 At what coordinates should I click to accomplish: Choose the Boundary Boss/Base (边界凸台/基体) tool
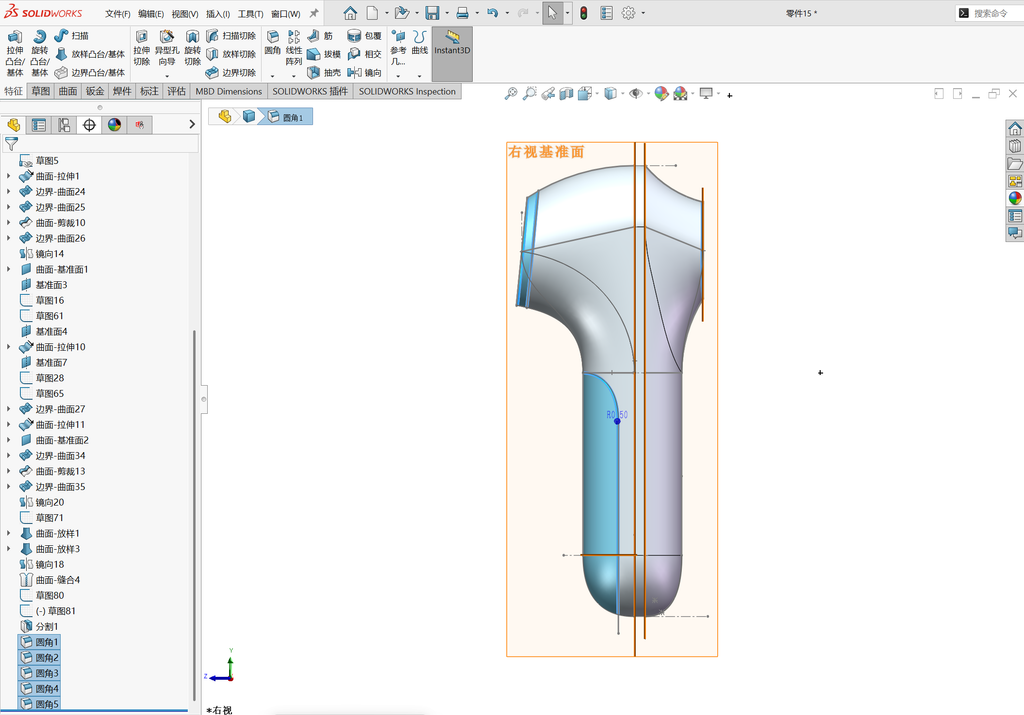coord(90,72)
